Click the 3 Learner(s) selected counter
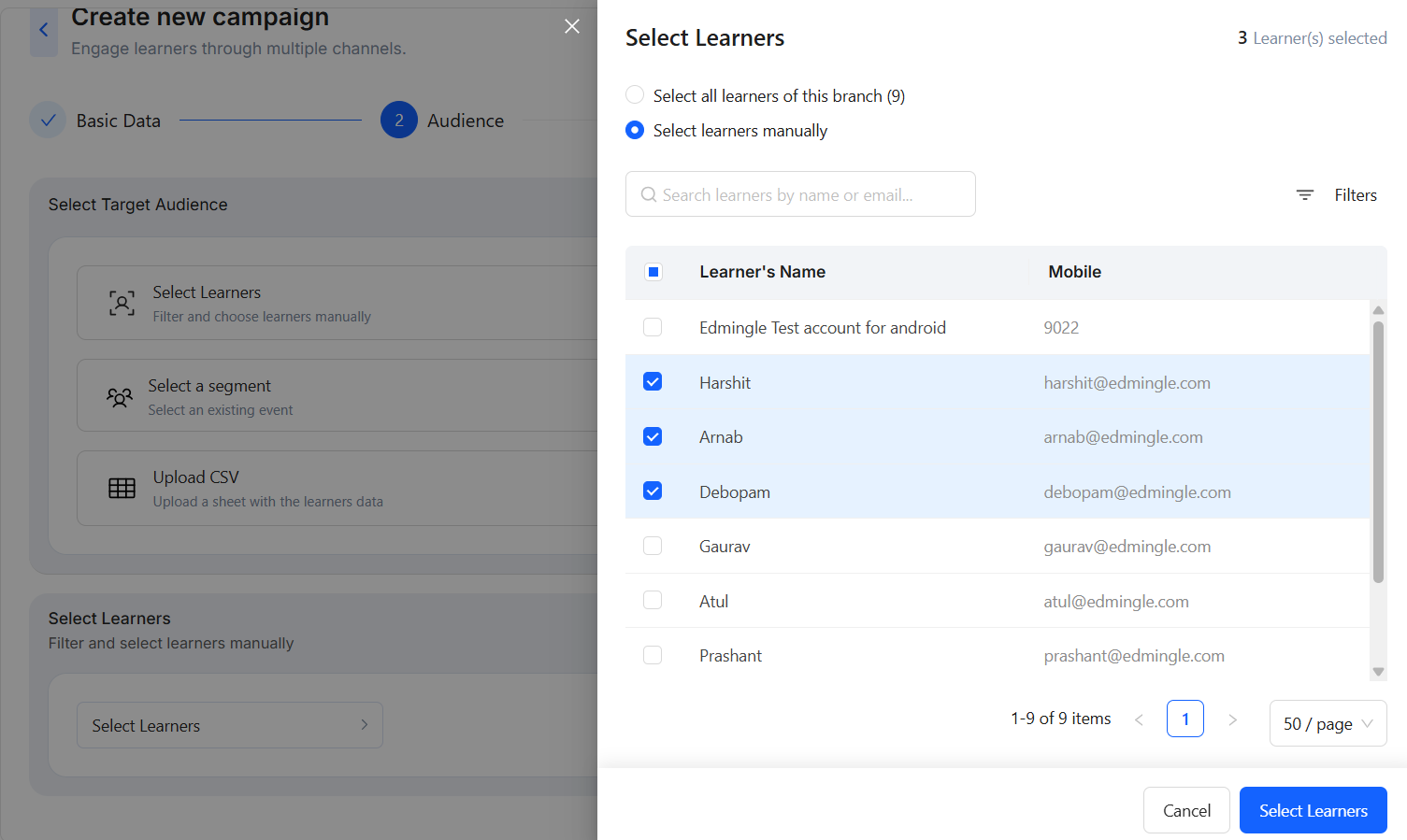1407x840 pixels. (x=1313, y=38)
